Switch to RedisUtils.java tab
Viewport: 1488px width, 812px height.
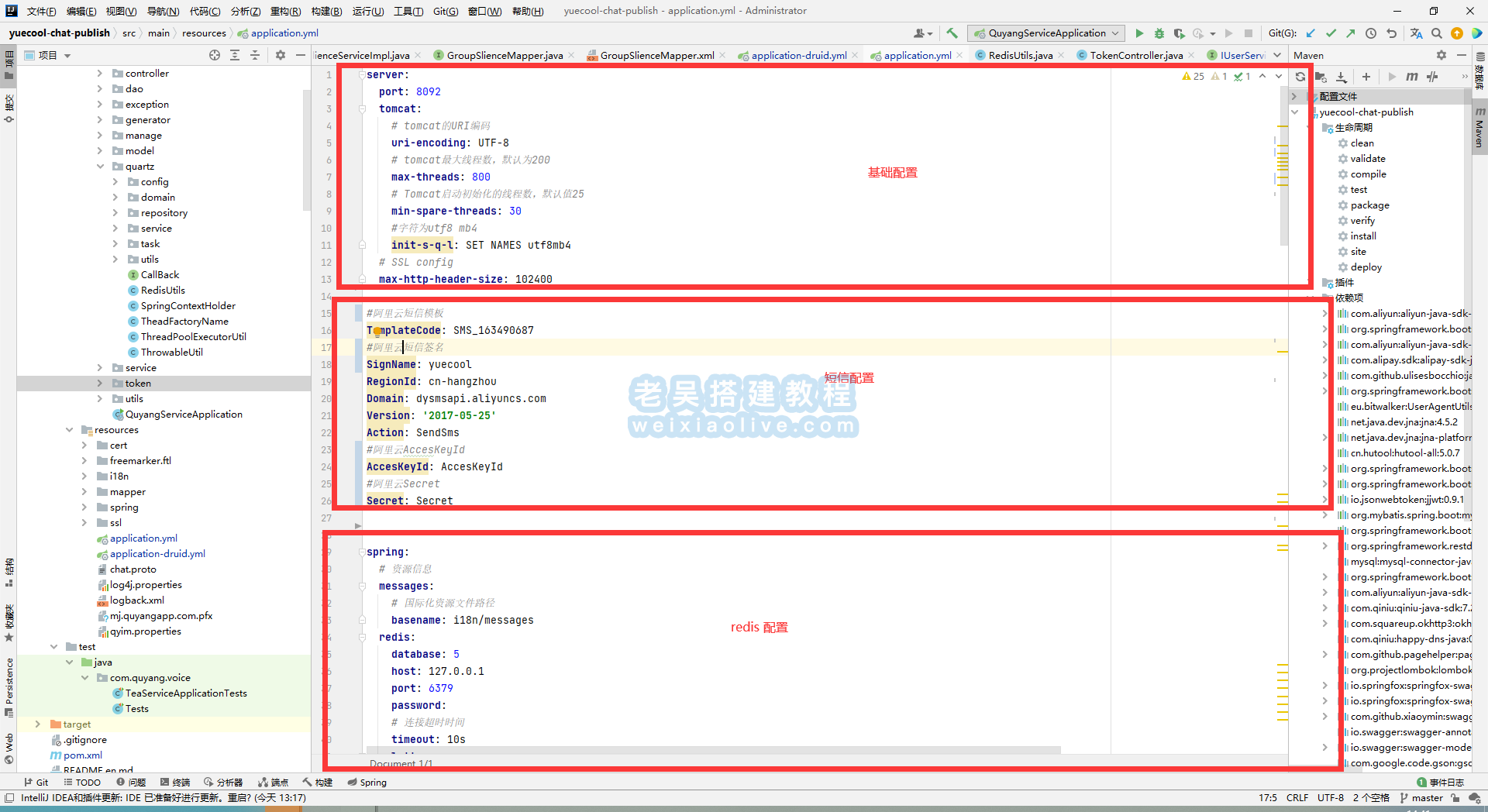pyautogui.click(x=1020, y=55)
